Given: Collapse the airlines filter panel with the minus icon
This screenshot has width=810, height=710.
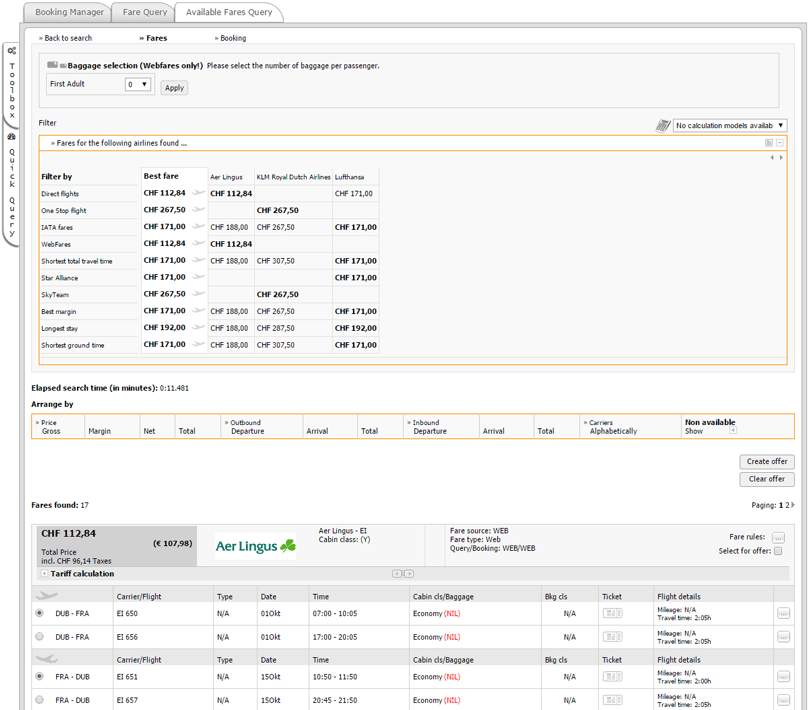Looking at the screenshot, I should click(x=780, y=143).
